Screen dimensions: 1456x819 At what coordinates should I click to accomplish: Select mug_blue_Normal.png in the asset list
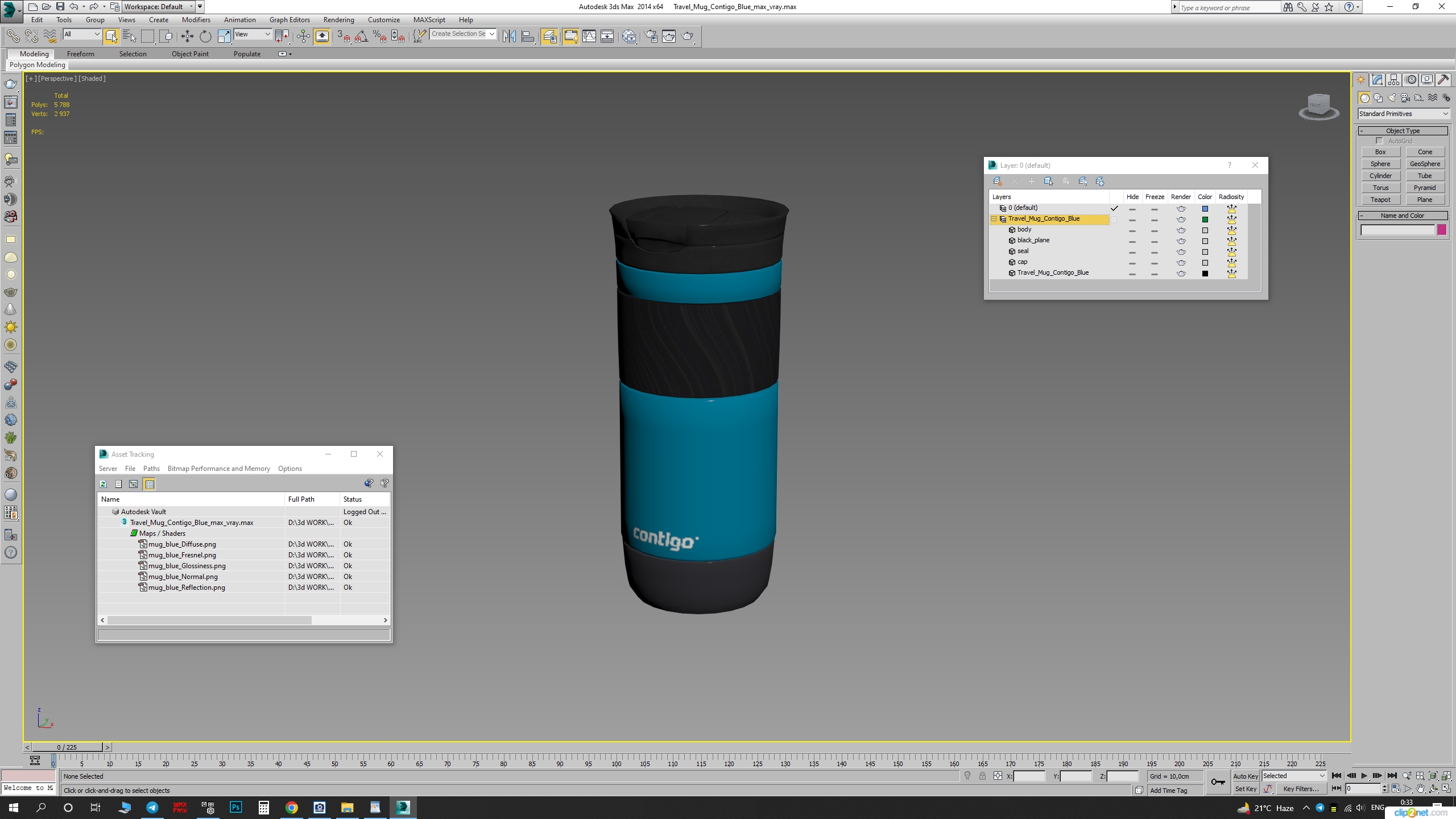183,577
